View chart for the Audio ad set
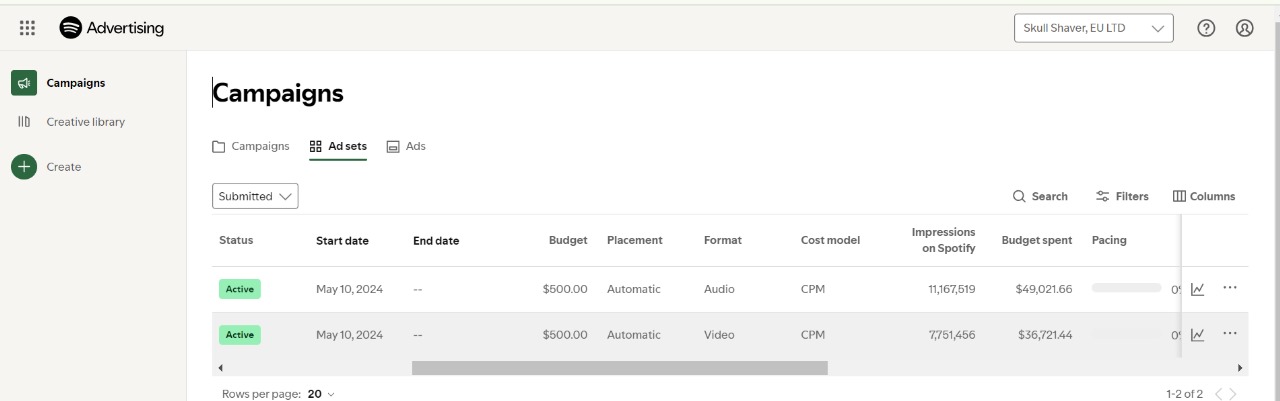1280x401 pixels. click(x=1197, y=289)
